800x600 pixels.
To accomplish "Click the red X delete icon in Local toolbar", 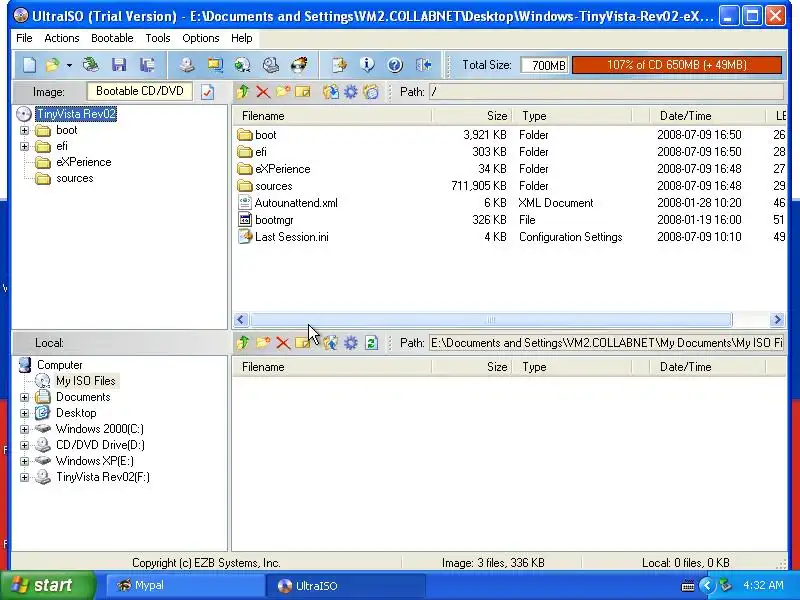I will click(x=283, y=343).
